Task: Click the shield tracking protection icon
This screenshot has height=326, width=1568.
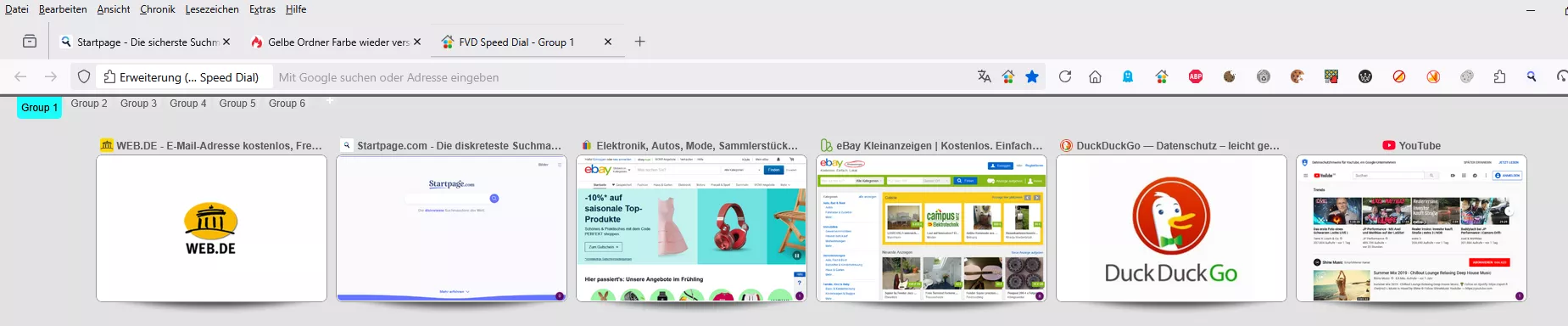Action: [x=84, y=77]
